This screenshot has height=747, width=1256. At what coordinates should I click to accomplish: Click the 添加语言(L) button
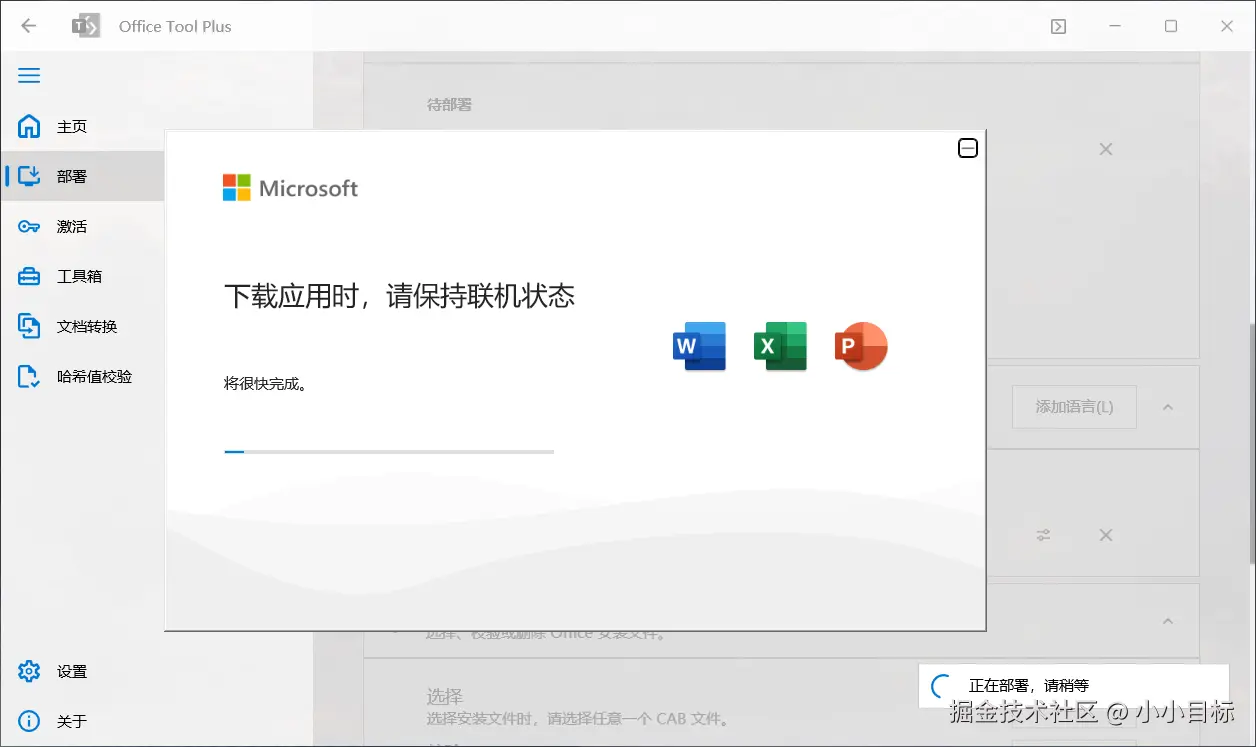click(x=1074, y=407)
